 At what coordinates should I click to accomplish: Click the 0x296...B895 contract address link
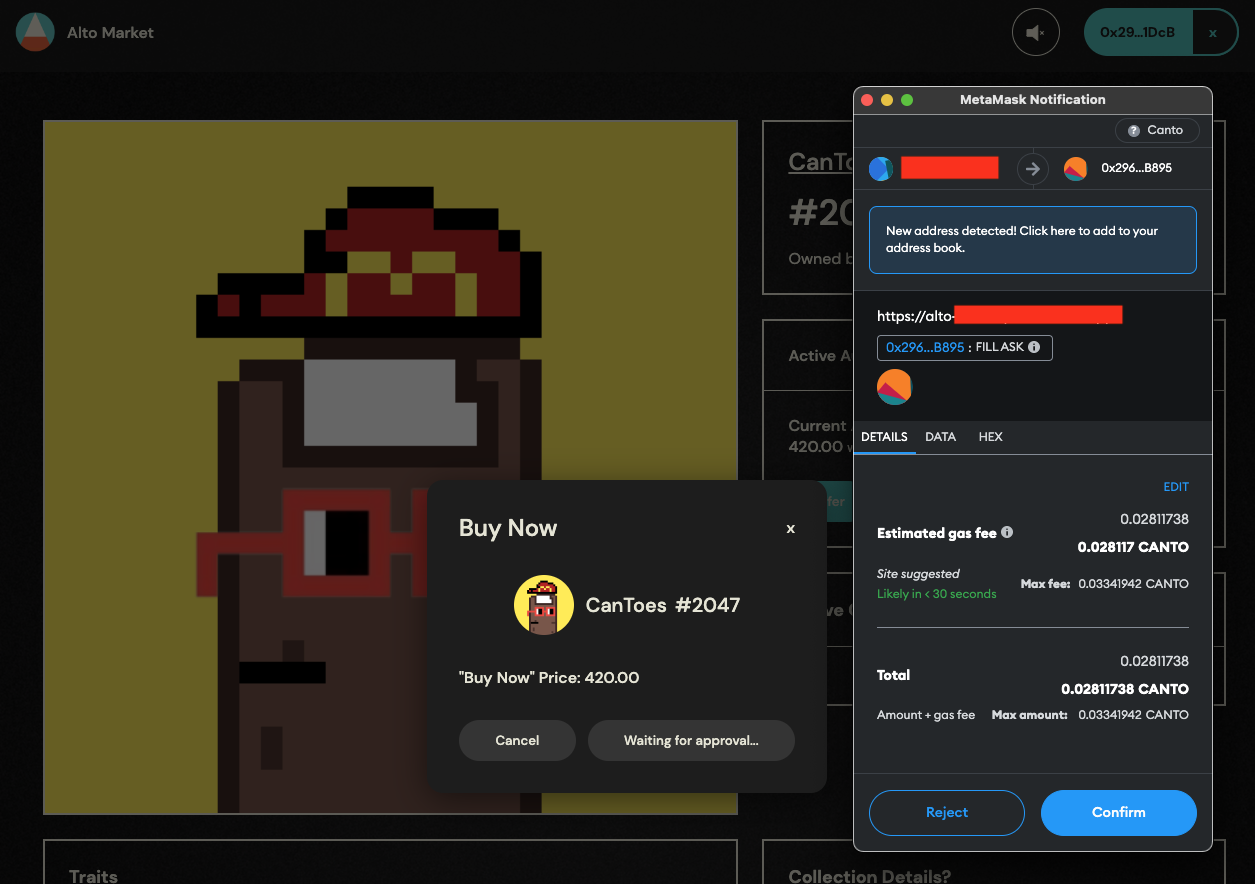tap(925, 347)
